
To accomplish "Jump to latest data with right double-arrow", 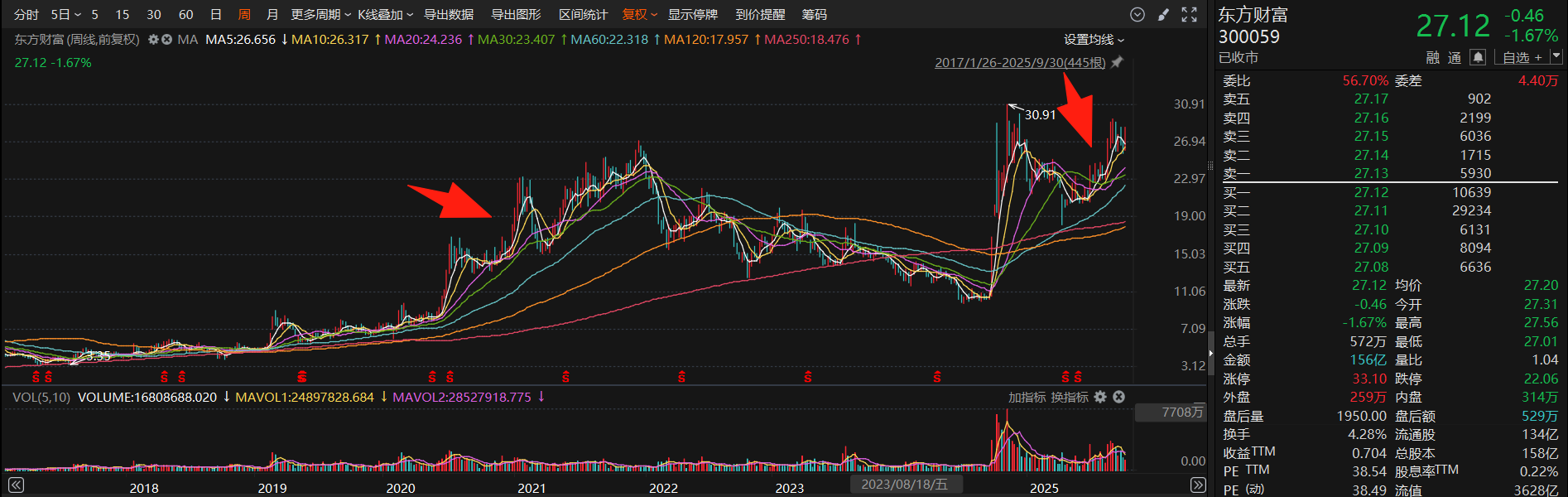I will [x=1198, y=485].
